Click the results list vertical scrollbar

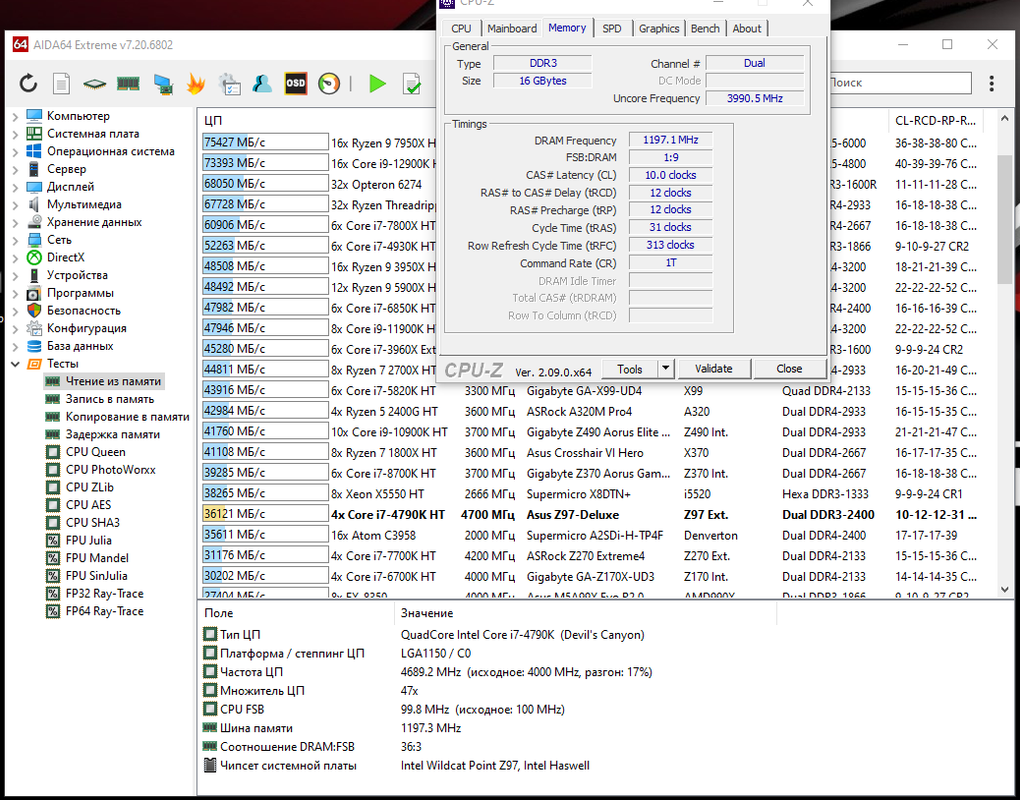(1004, 219)
